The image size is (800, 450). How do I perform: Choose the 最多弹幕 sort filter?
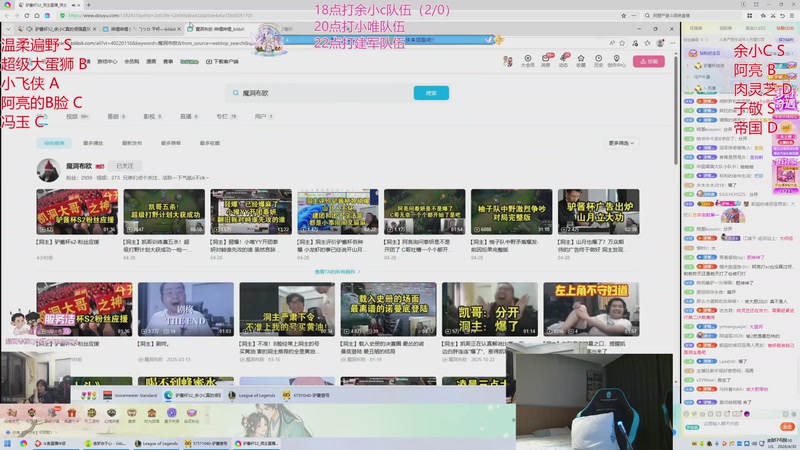point(170,143)
